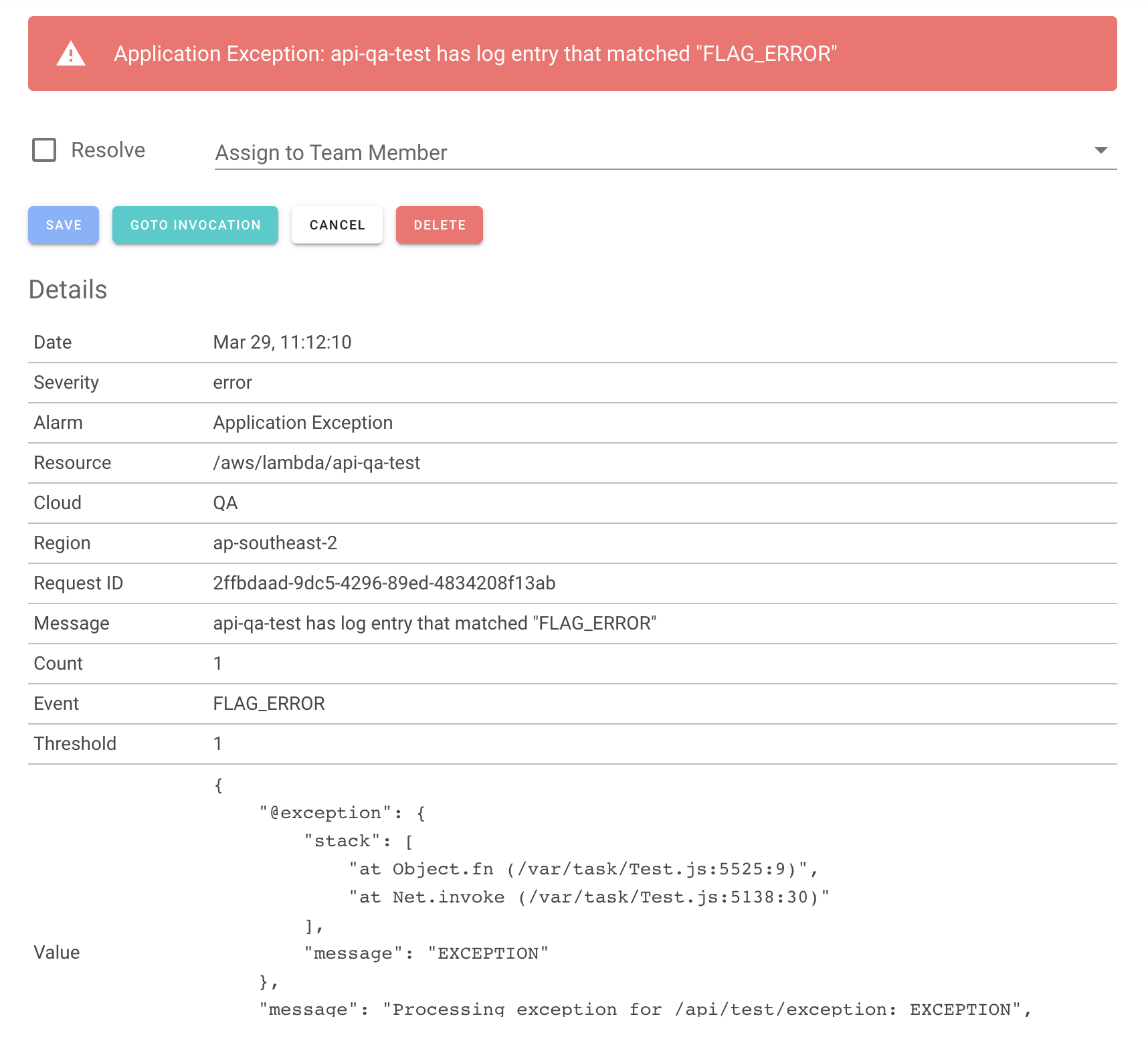This screenshot has width=1148, height=1045.
Task: Click the stack line 'at Net.invoke'
Action: pyautogui.click(x=589, y=897)
